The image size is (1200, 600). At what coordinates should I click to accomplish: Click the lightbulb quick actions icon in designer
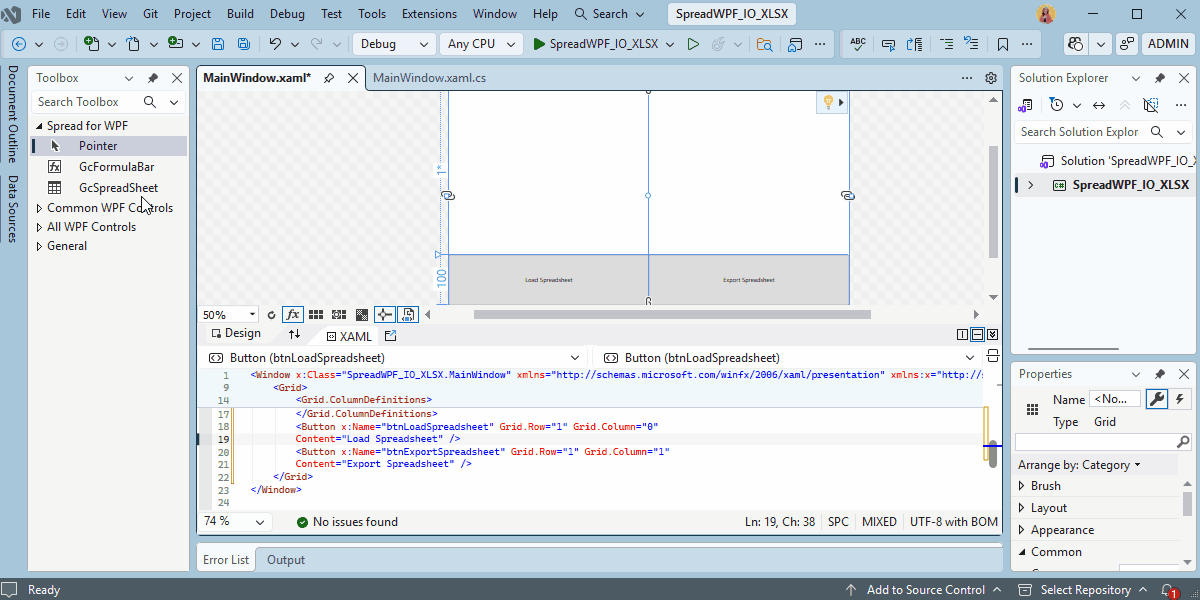pos(828,102)
